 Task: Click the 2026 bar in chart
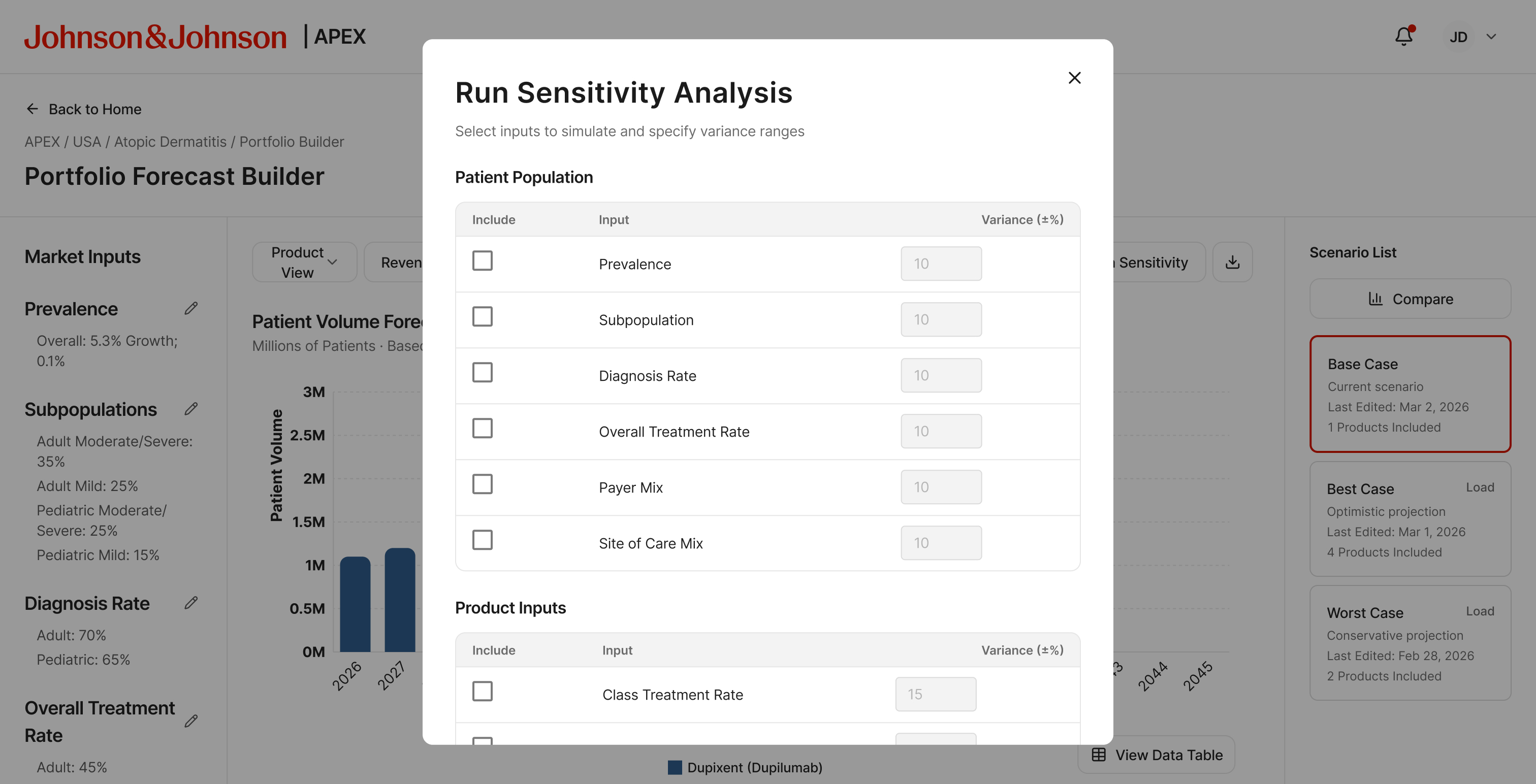click(x=355, y=604)
